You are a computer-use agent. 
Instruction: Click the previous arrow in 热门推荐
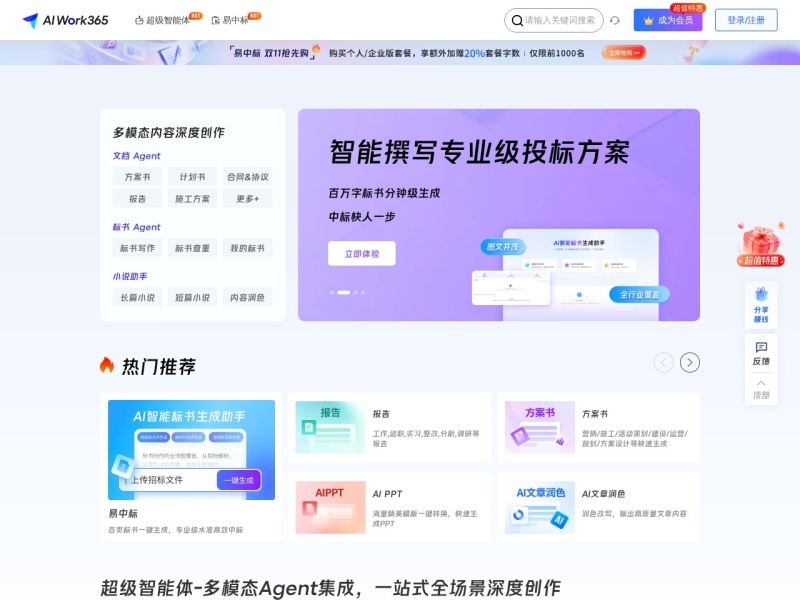pyautogui.click(x=663, y=363)
